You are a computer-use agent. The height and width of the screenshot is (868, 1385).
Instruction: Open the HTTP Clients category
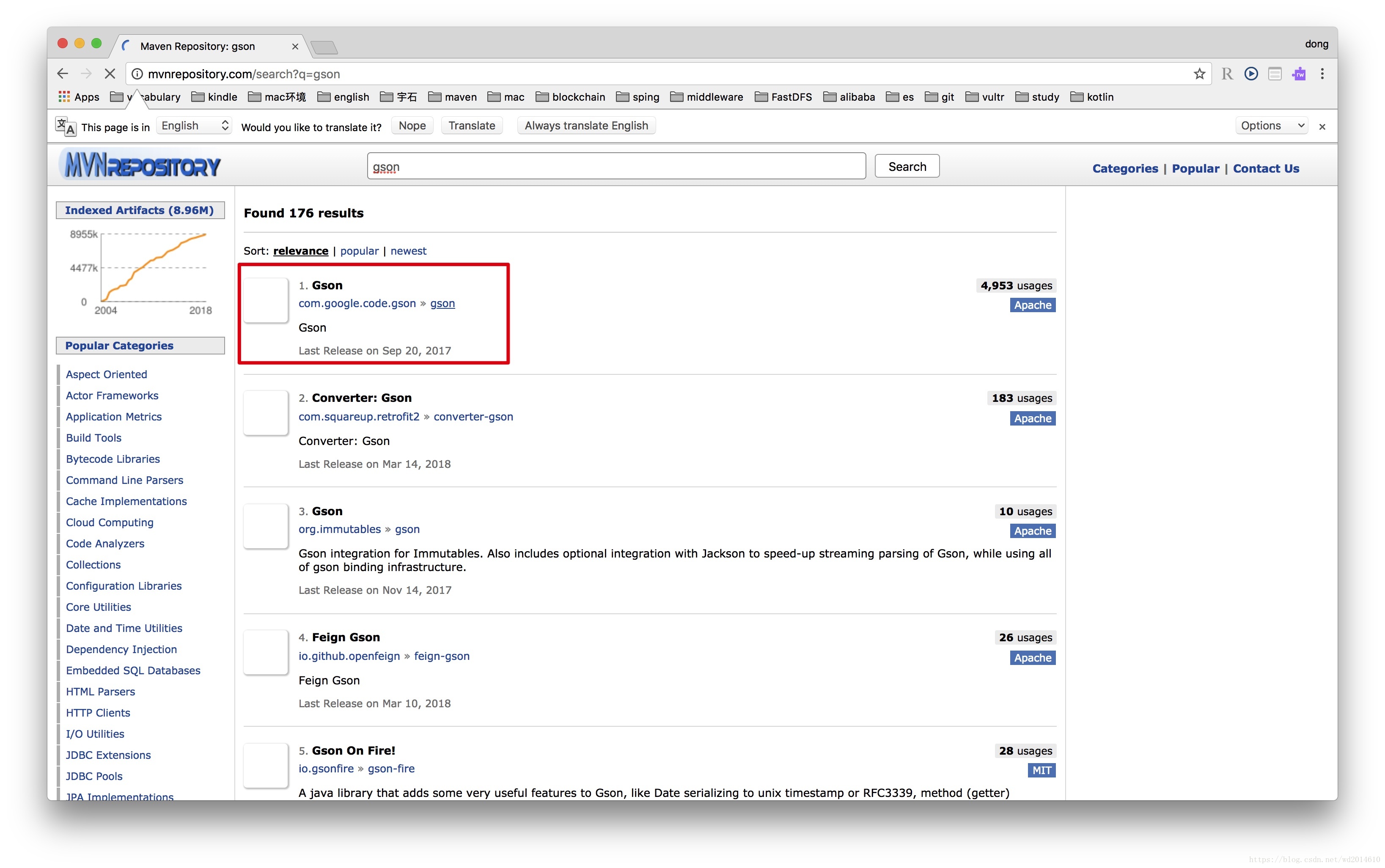pyautogui.click(x=98, y=713)
